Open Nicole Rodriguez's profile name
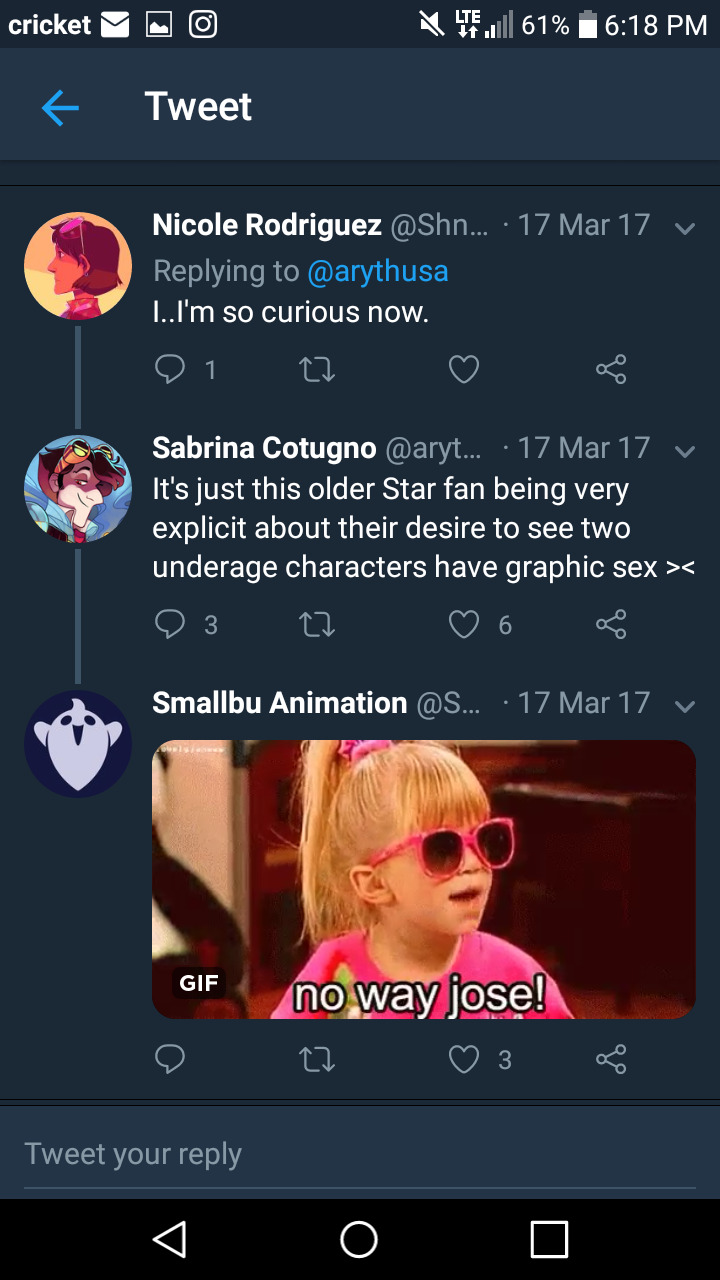 [x=266, y=225]
